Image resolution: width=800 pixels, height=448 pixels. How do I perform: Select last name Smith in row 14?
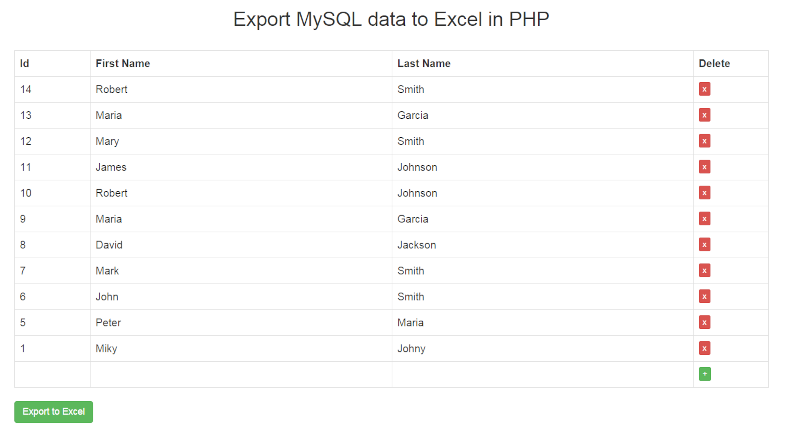pyautogui.click(x=411, y=89)
